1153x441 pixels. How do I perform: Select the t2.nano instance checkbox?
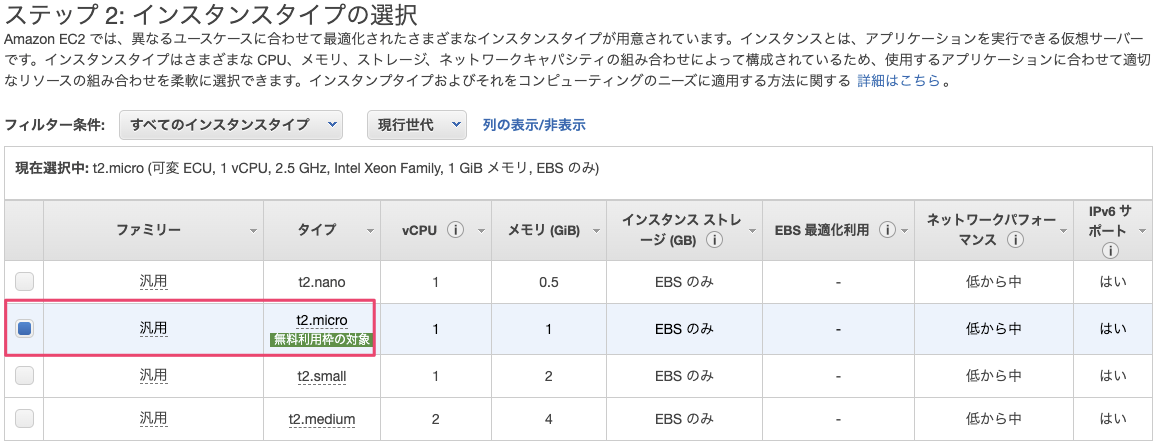25,281
